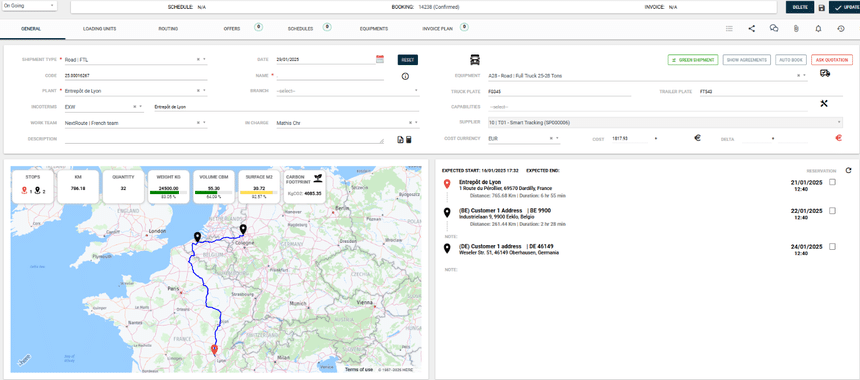Open the On Going status dropdown
Viewport: 860px width, 380px height.
click(x=29, y=5)
